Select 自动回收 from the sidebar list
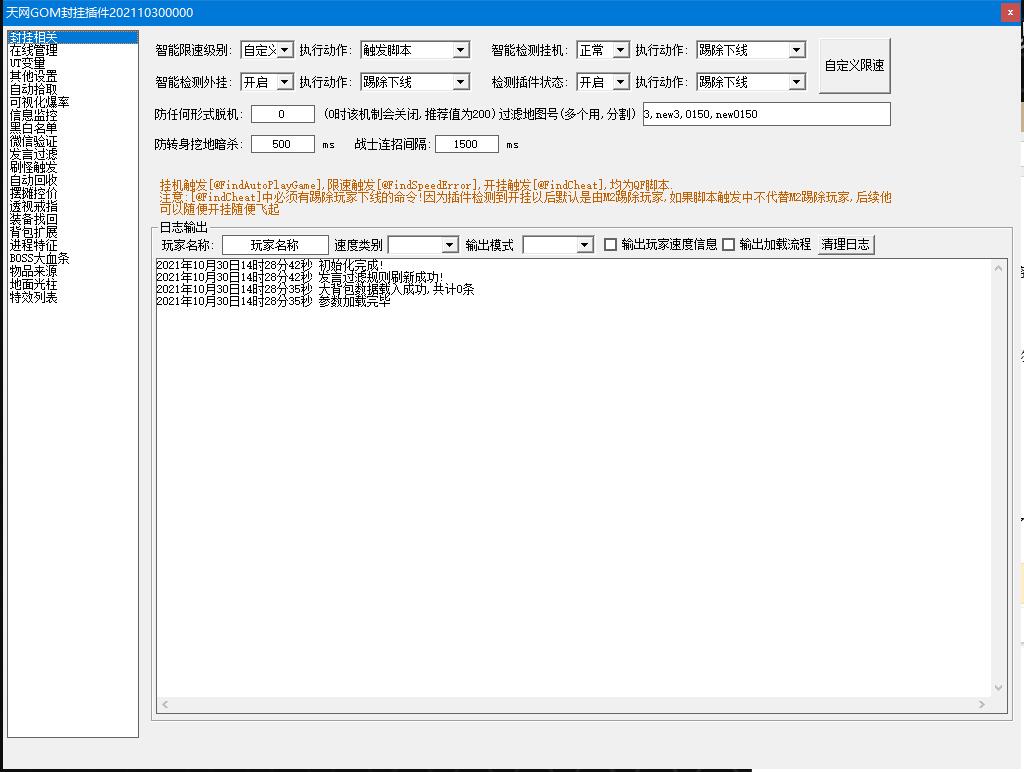 33,180
